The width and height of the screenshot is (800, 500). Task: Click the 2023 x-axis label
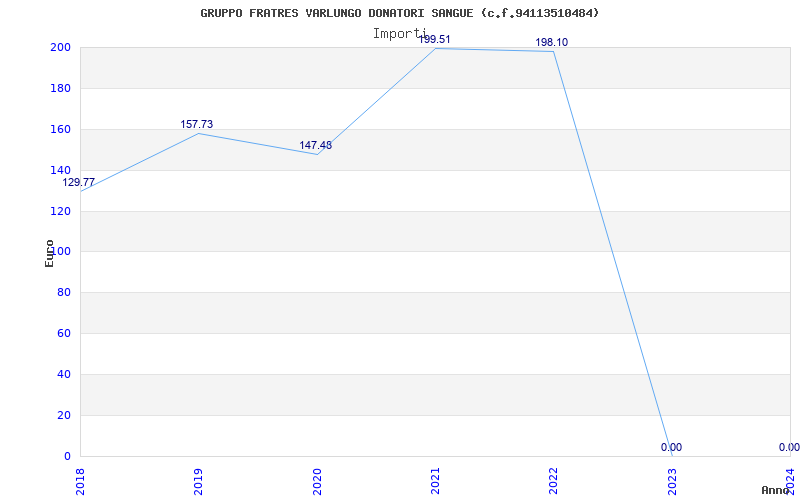point(672,481)
